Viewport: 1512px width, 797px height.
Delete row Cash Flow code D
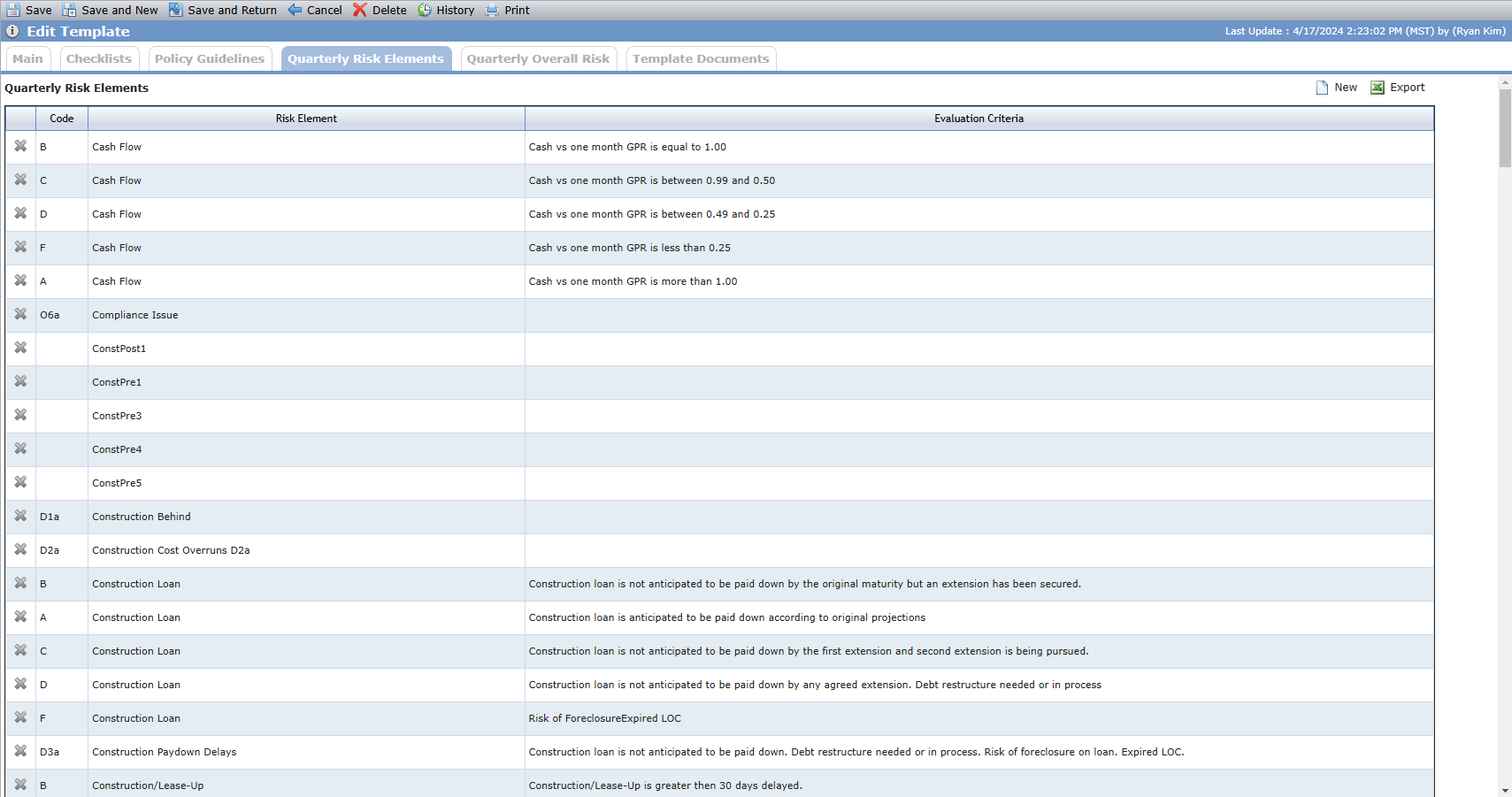(20, 213)
